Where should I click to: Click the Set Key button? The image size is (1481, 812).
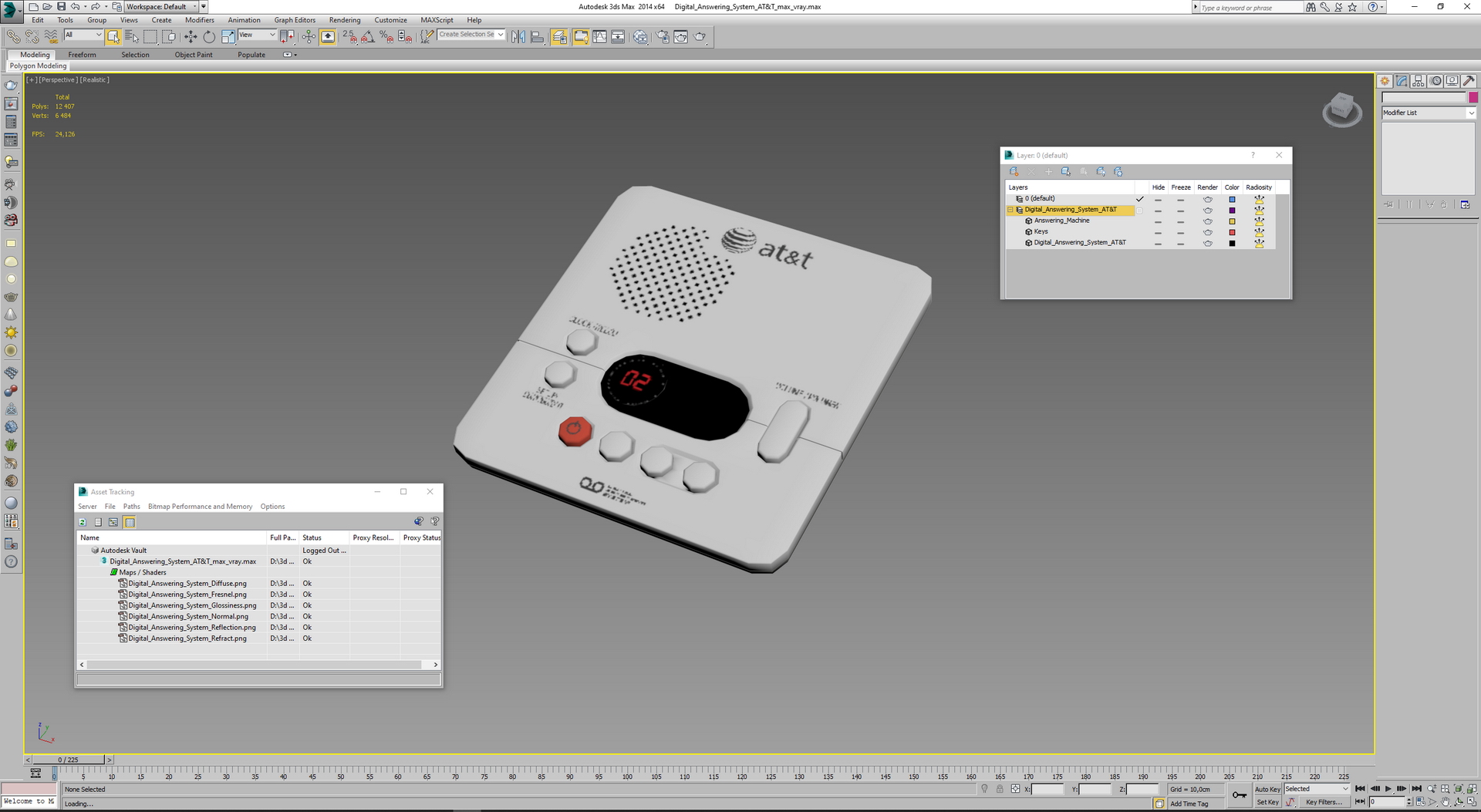(1267, 802)
